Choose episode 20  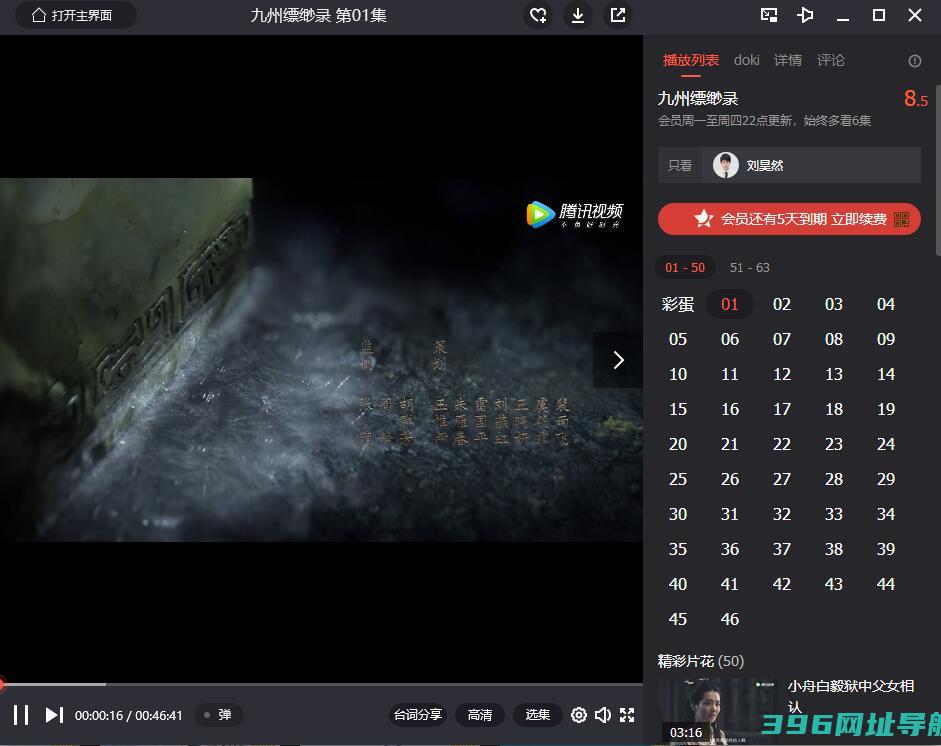678,444
